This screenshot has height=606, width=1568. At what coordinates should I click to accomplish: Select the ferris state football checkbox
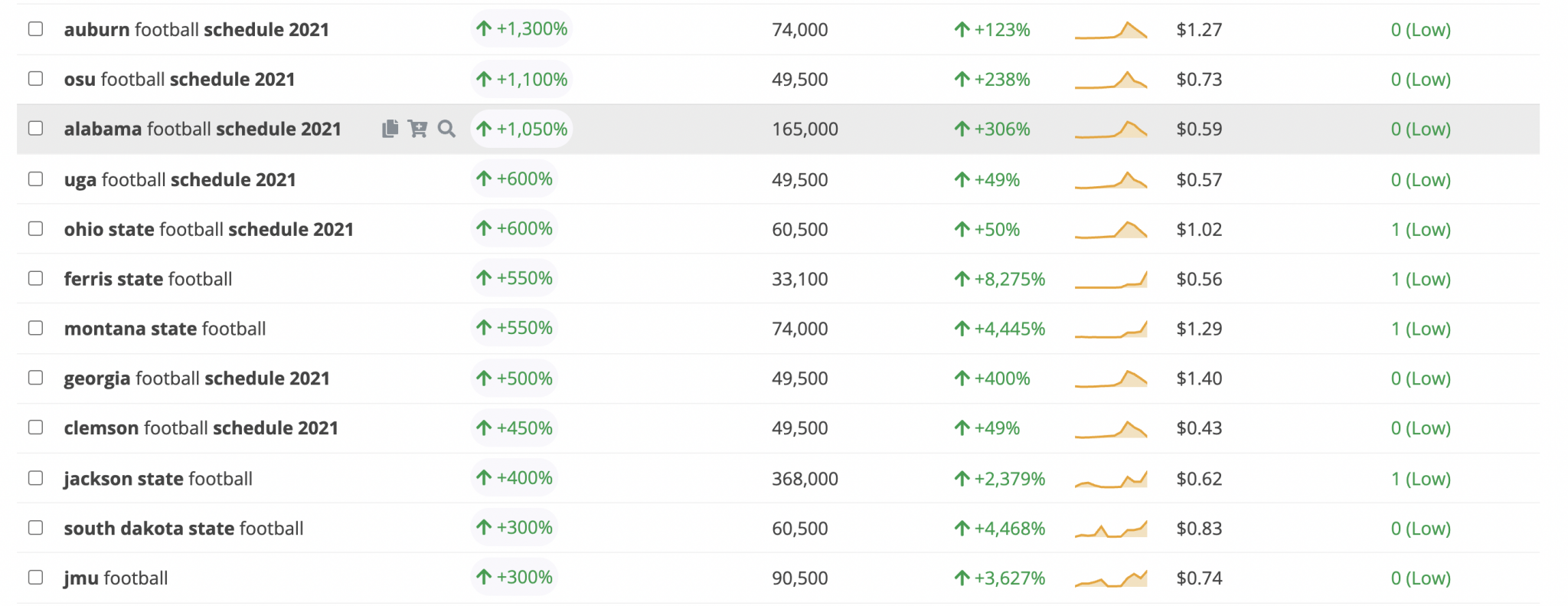tap(36, 278)
